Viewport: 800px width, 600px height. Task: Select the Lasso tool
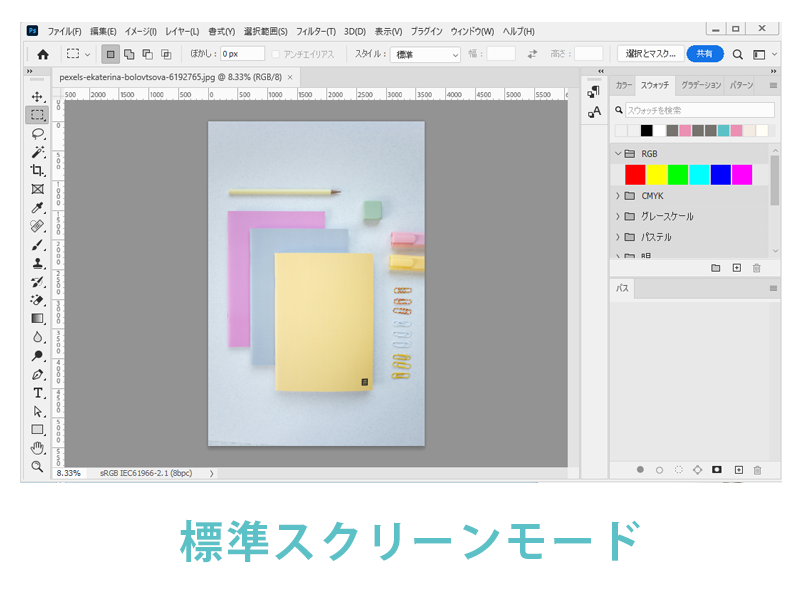(38, 133)
